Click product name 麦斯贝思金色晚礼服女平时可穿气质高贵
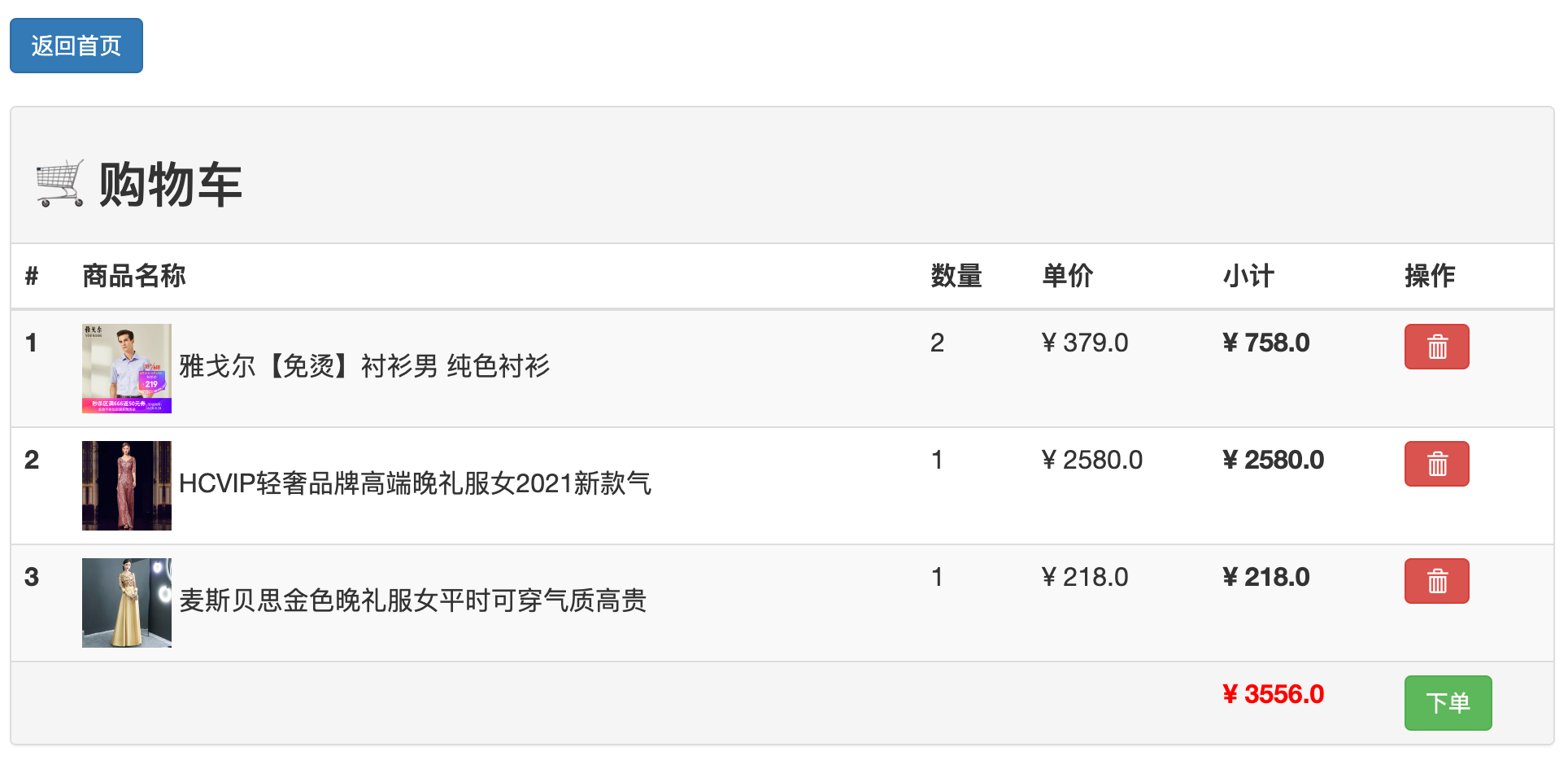The height and width of the screenshot is (760, 1568). pyautogui.click(x=412, y=601)
